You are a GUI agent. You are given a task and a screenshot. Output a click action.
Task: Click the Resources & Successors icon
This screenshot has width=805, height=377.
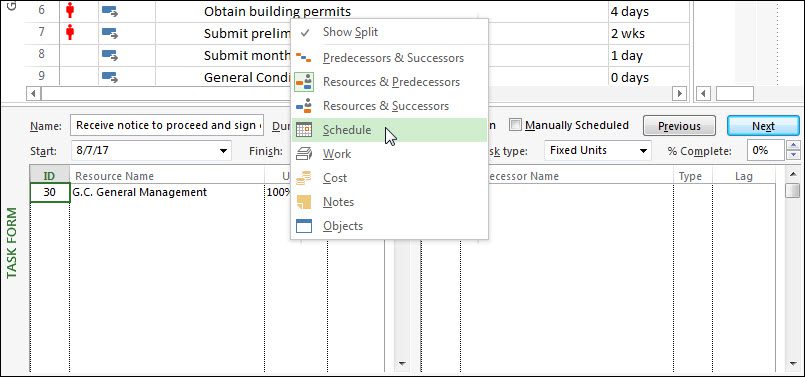pos(304,106)
